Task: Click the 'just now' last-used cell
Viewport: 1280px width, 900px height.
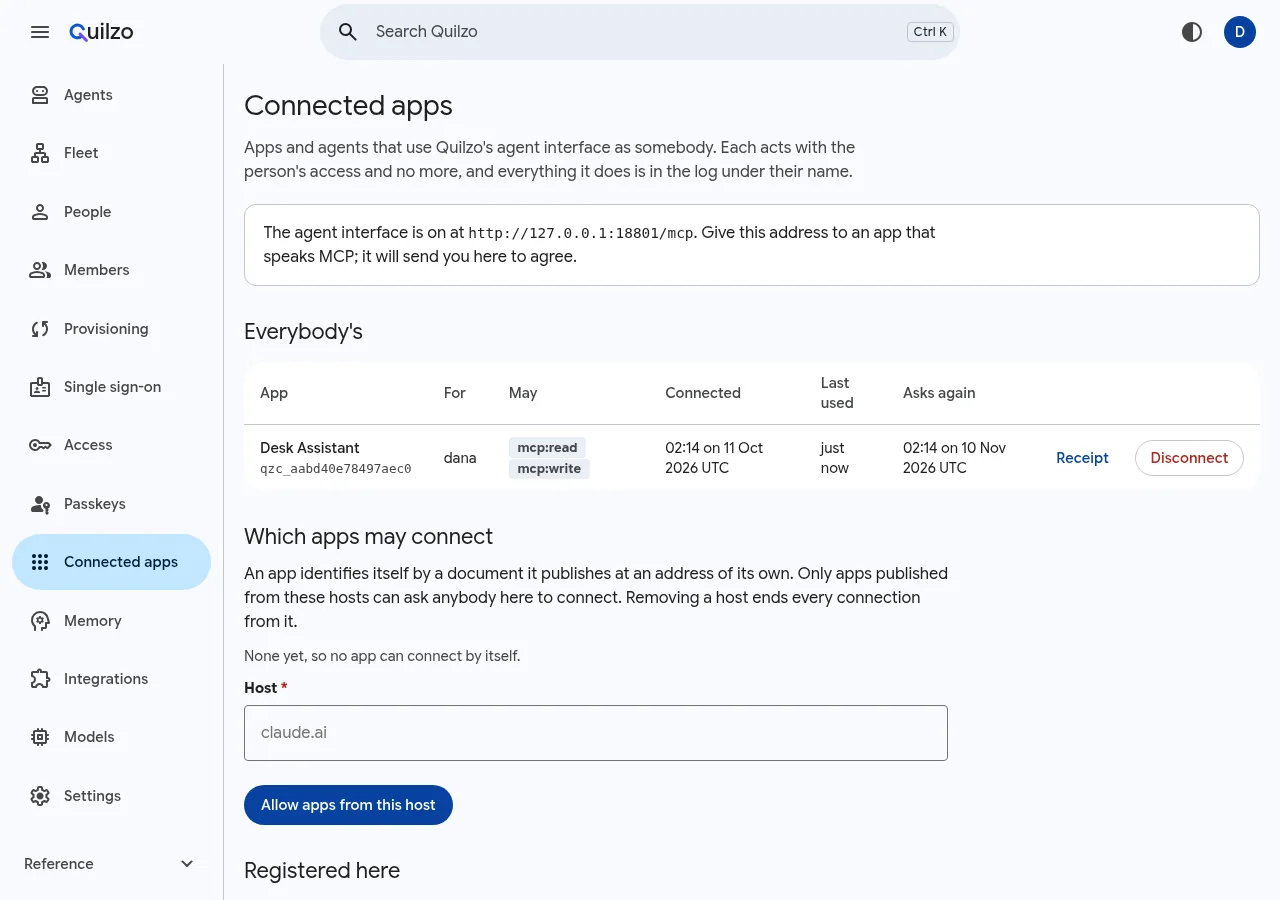Action: 835,458
